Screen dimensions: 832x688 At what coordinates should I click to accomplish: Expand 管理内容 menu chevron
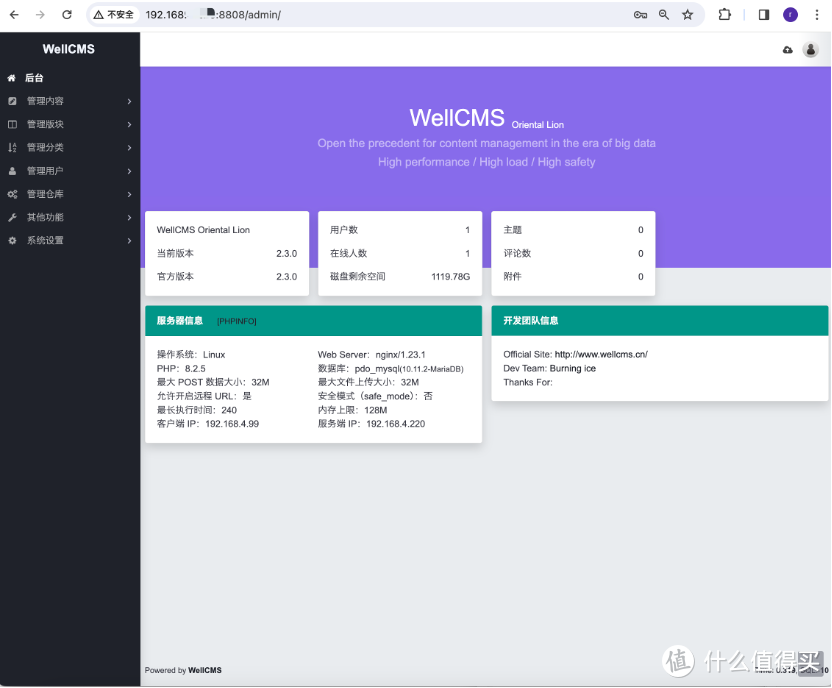coord(129,101)
